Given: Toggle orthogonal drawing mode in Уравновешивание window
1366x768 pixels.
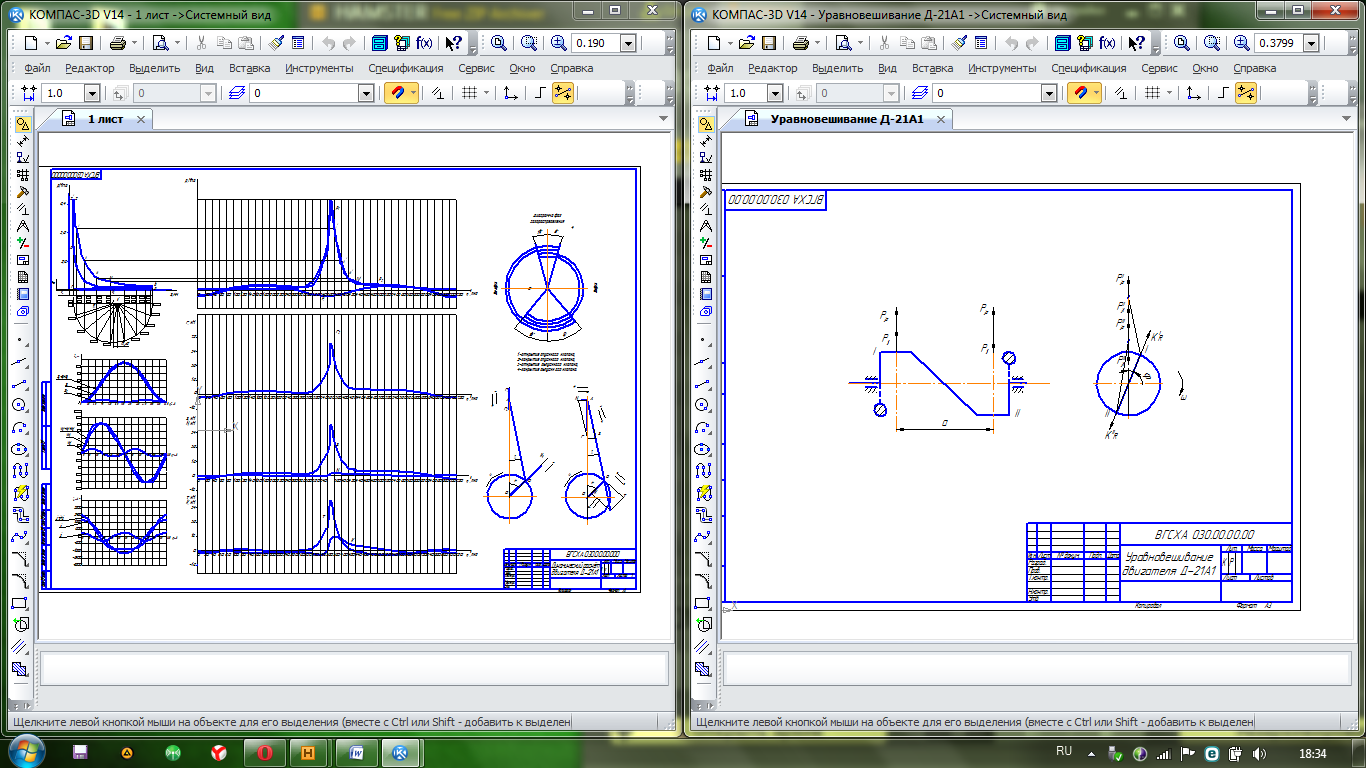Looking at the screenshot, I should coord(1224,92).
